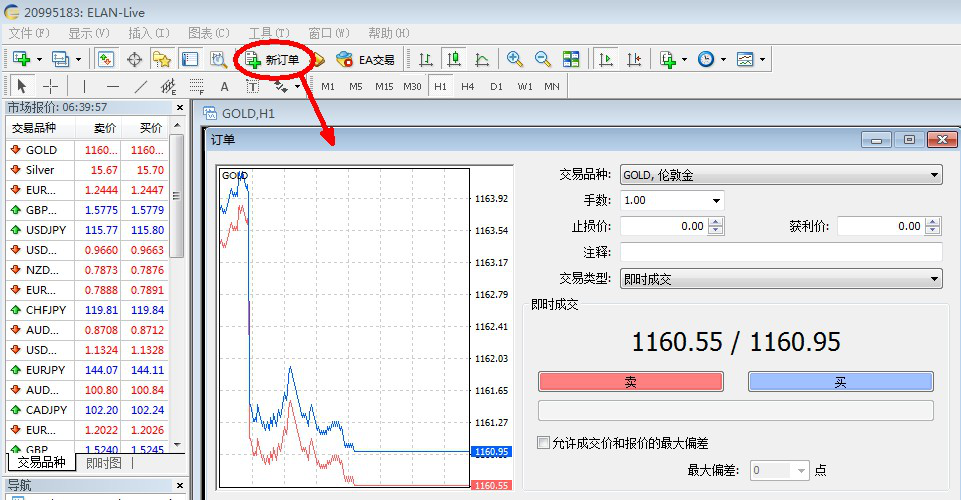Click the red 卖 sell button
This screenshot has width=961, height=500.
[631, 382]
